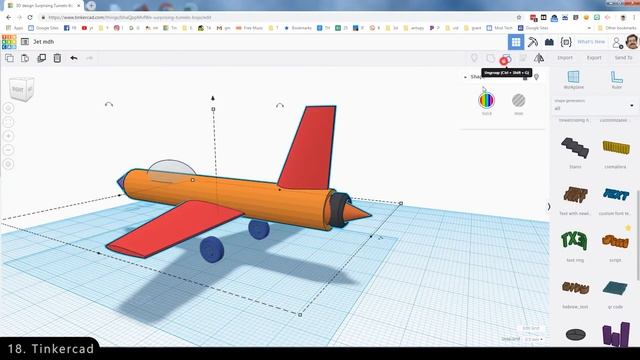Select the Hole striped swatch
This screenshot has height=360, width=640.
(519, 100)
